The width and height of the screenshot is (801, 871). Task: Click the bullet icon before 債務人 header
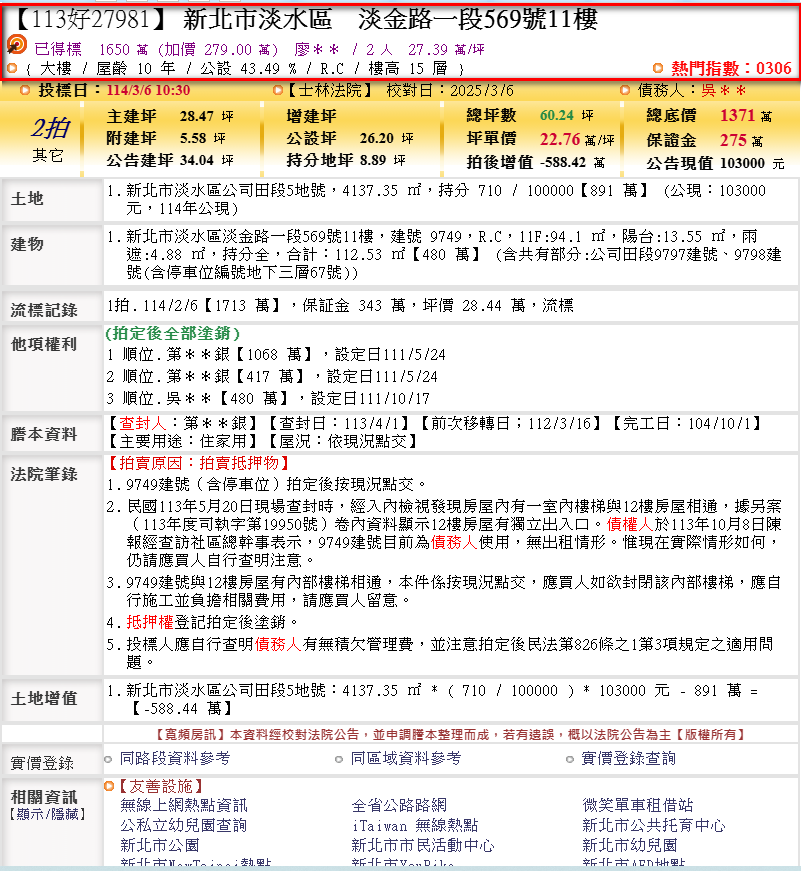[x=625, y=90]
